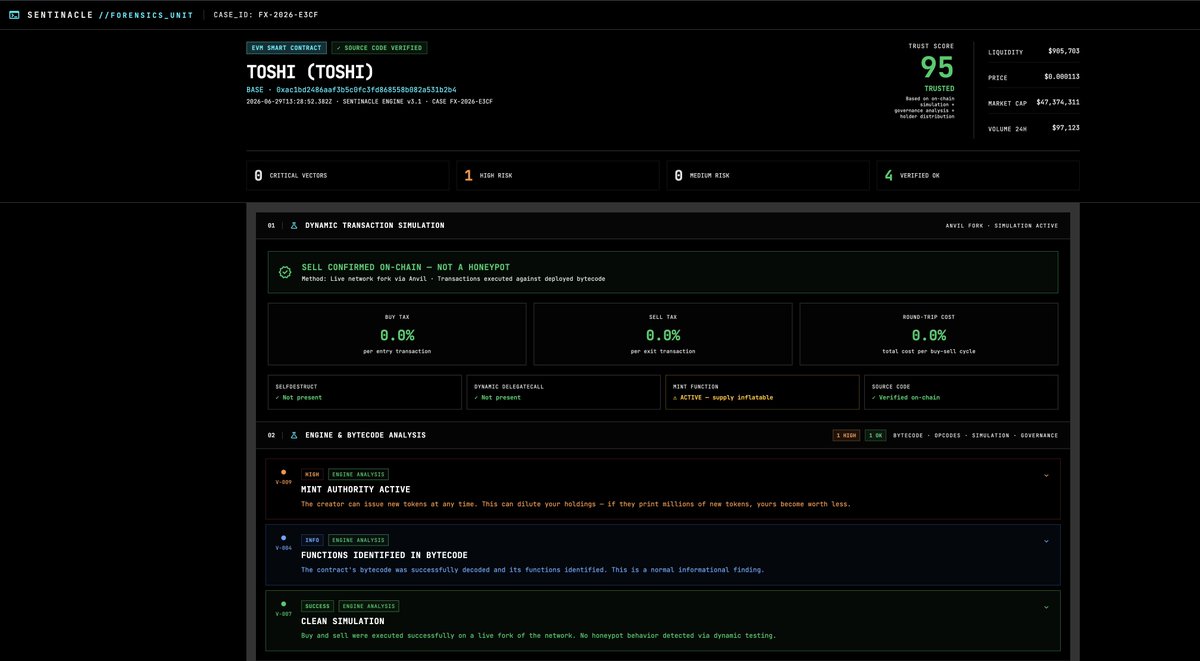The image size is (1200, 661).
Task: Click the blue dot for finding V-004
Action: 284,538
